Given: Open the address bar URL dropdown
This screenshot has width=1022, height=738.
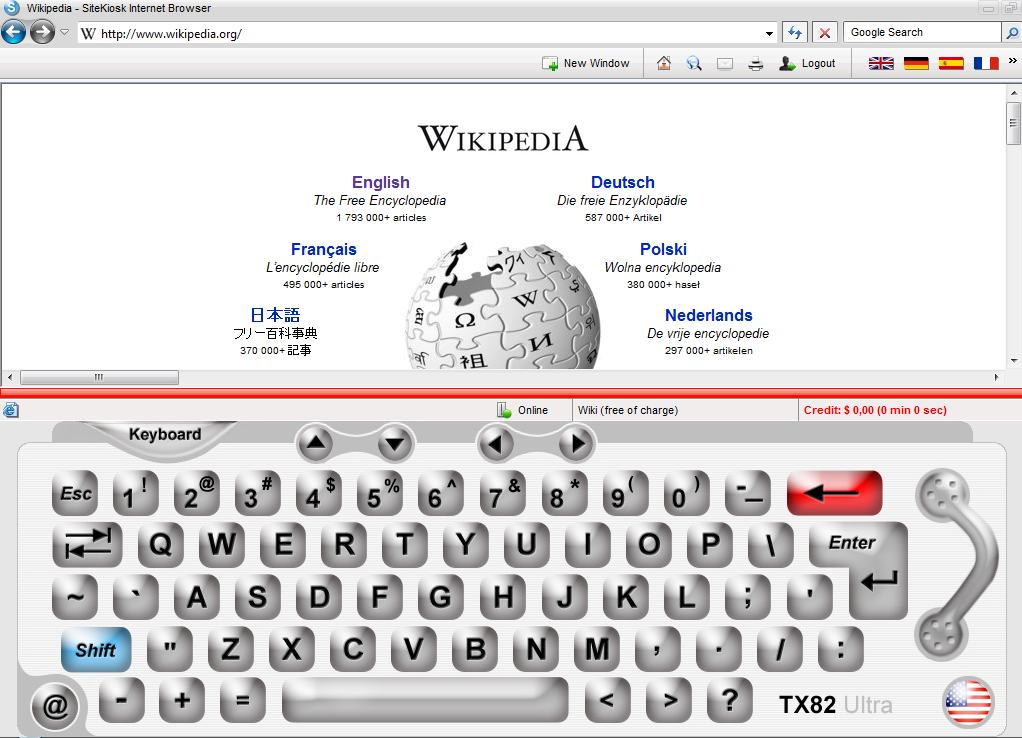Looking at the screenshot, I should pyautogui.click(x=768, y=33).
